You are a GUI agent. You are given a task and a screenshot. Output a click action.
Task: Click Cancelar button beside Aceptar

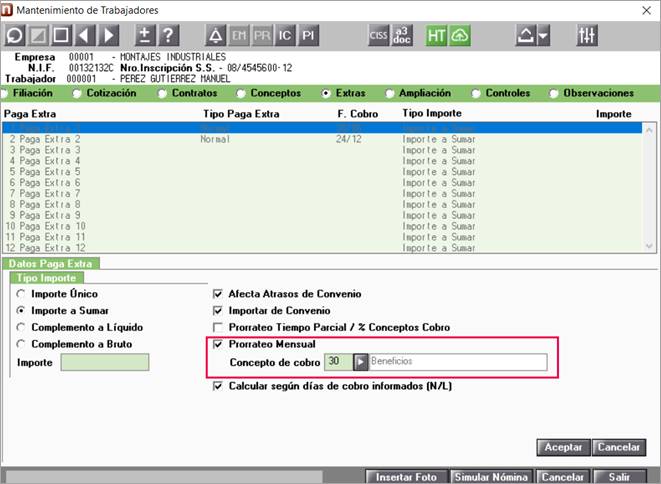pos(619,448)
